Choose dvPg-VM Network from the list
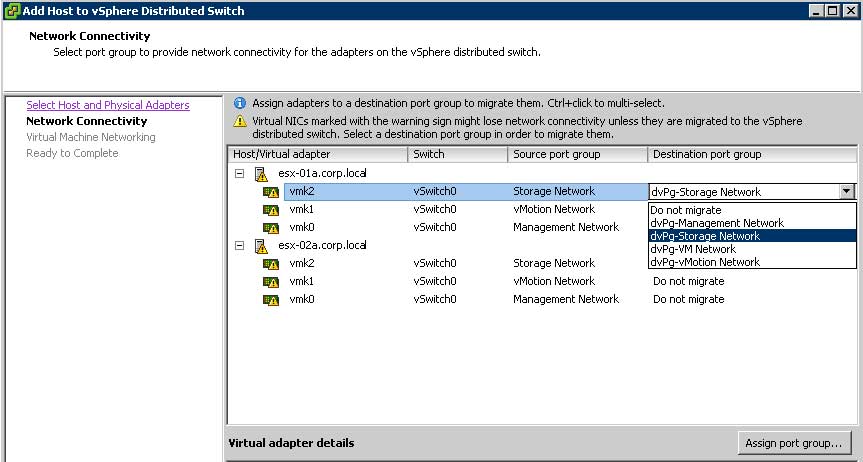 pos(752,249)
